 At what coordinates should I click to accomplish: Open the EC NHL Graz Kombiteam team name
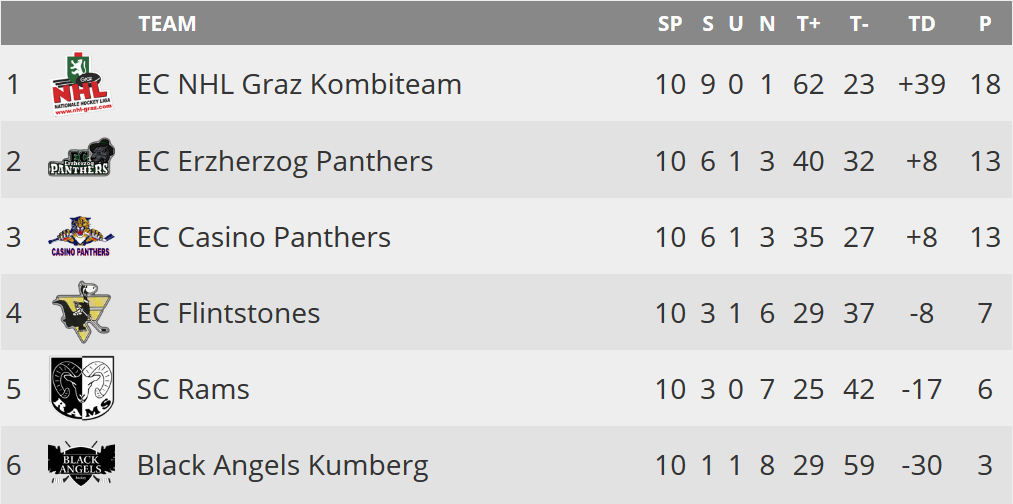[x=299, y=85]
